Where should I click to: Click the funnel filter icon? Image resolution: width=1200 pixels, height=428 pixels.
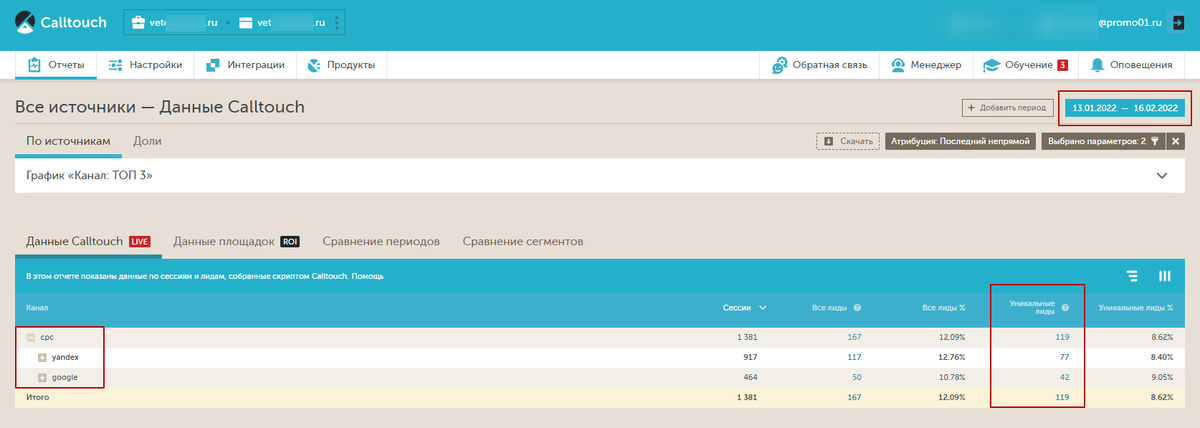coord(1154,141)
